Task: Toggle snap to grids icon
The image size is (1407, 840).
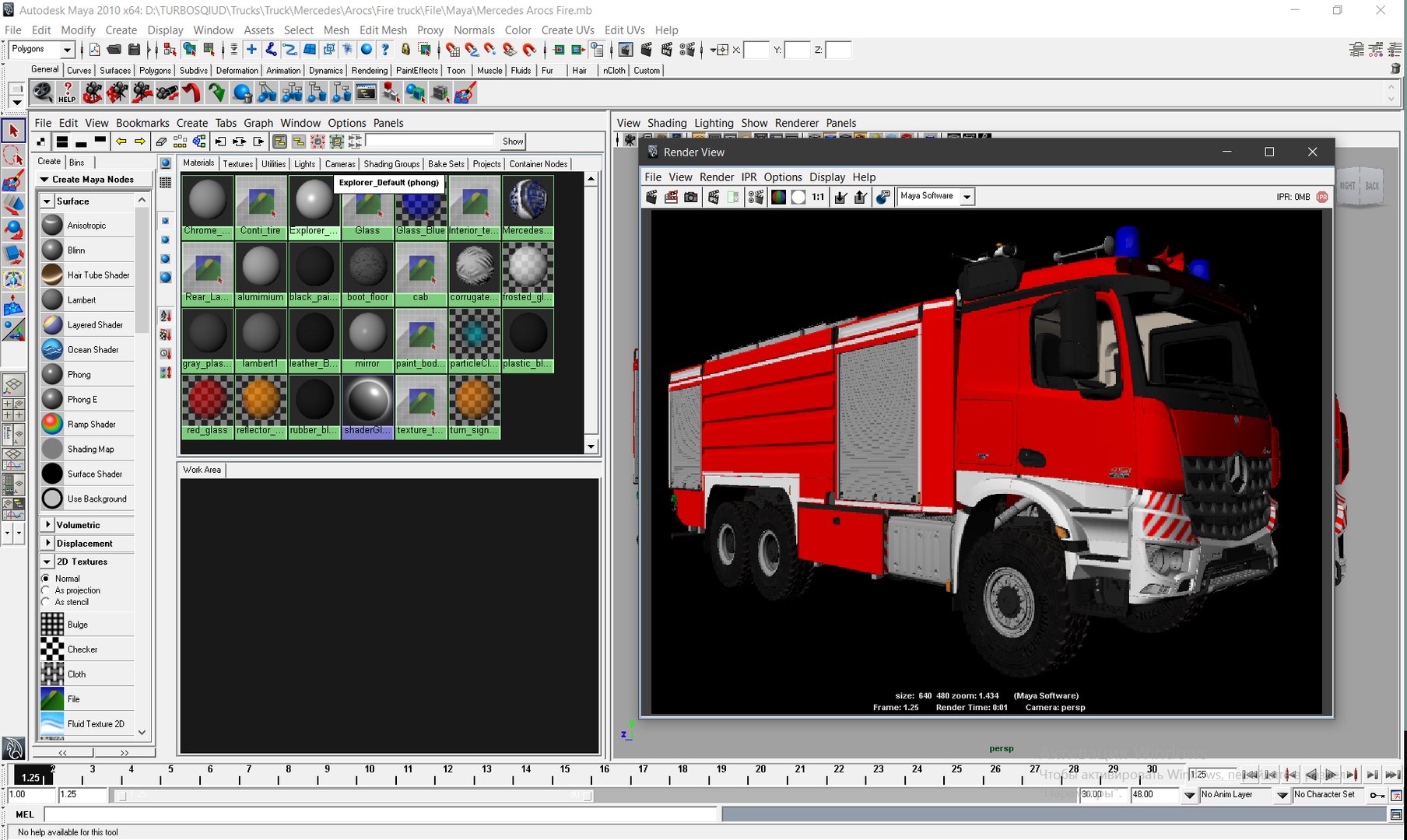Action: [452, 50]
